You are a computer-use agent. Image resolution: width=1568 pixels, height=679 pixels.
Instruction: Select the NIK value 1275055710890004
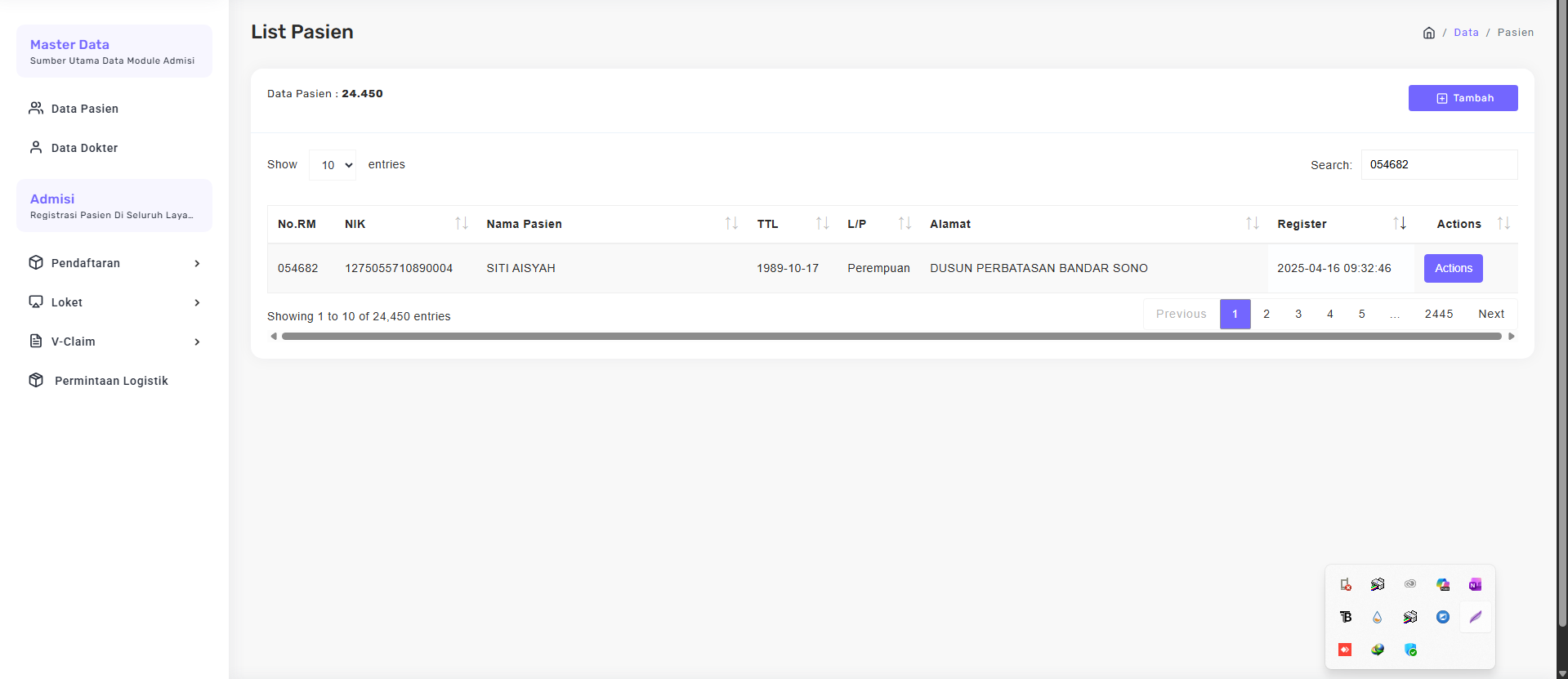point(399,268)
